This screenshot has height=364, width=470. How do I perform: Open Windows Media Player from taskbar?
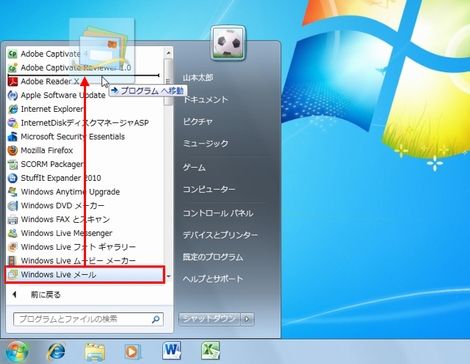pyautogui.click(x=133, y=352)
